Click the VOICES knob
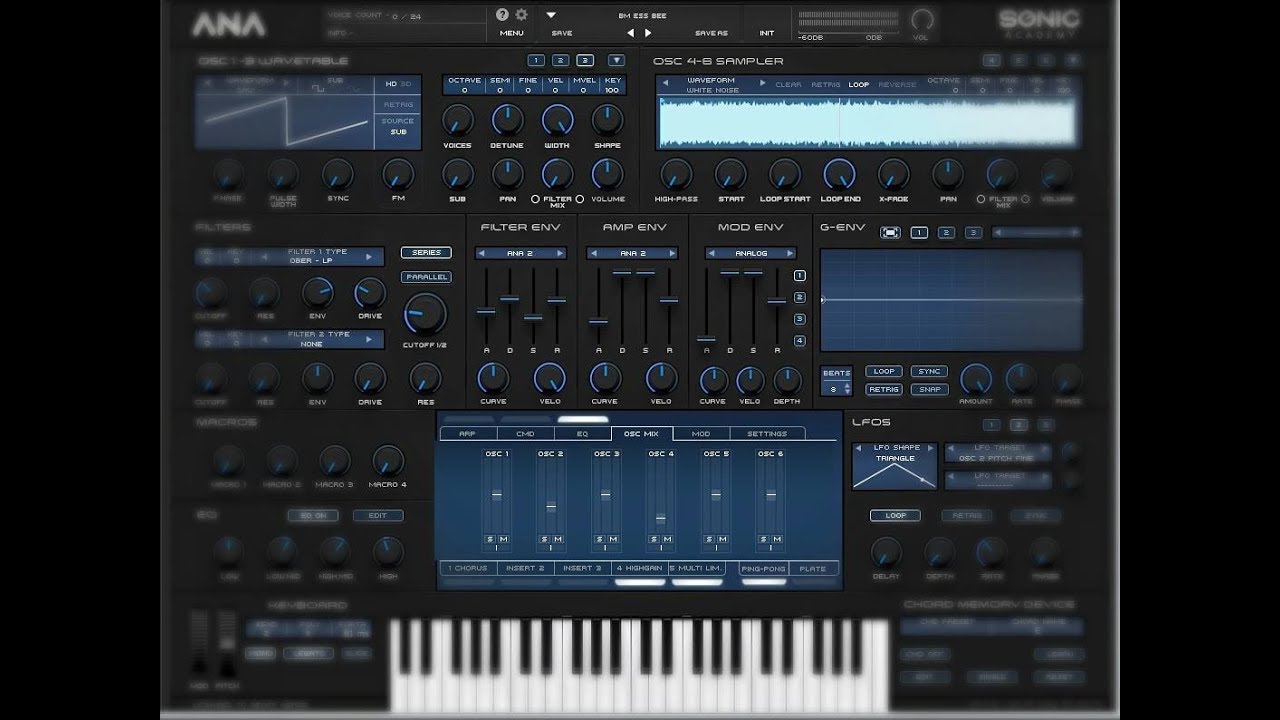 [457, 121]
